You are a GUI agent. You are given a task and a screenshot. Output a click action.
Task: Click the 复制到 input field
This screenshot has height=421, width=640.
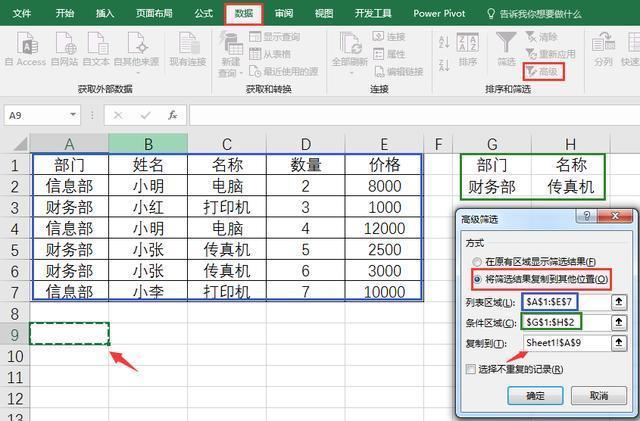pos(567,343)
